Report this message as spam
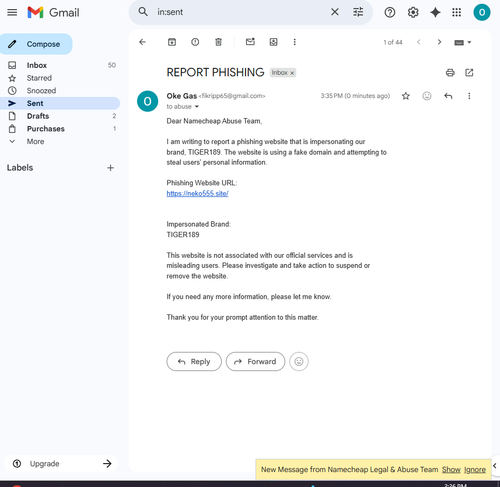Viewport: 500px width, 487px height. (195, 42)
